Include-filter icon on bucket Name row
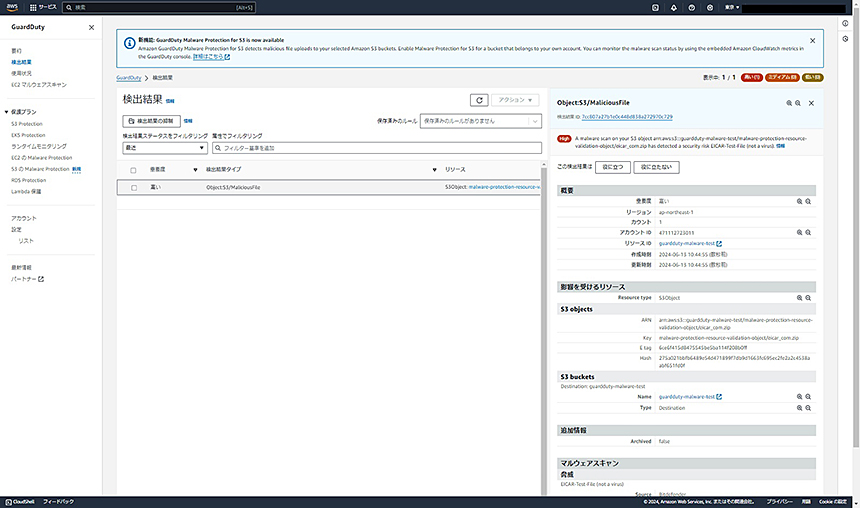This screenshot has width=860, height=508. click(799, 397)
